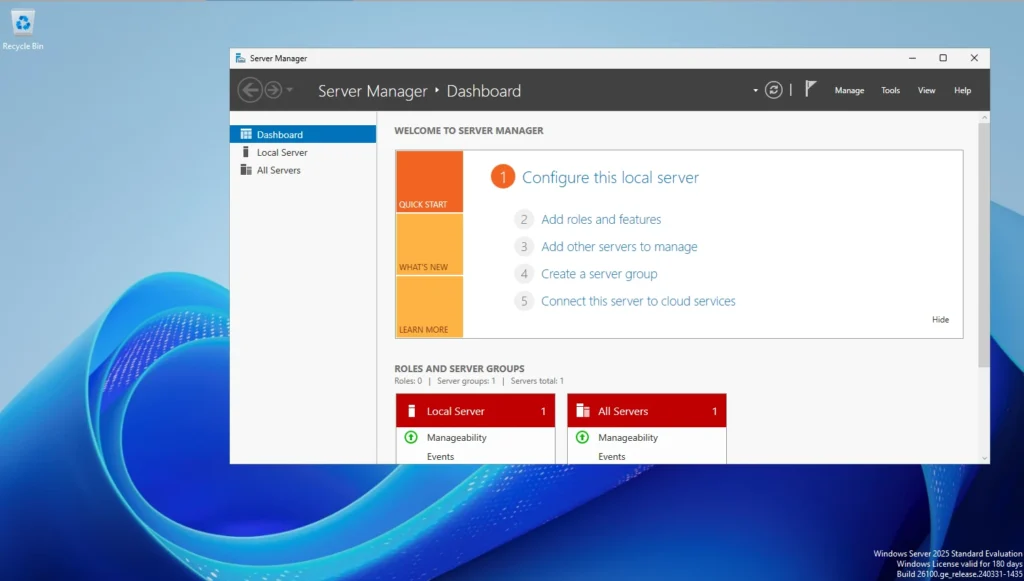The width and height of the screenshot is (1024, 581).
Task: Click the Add roles and features link
Action: point(601,219)
